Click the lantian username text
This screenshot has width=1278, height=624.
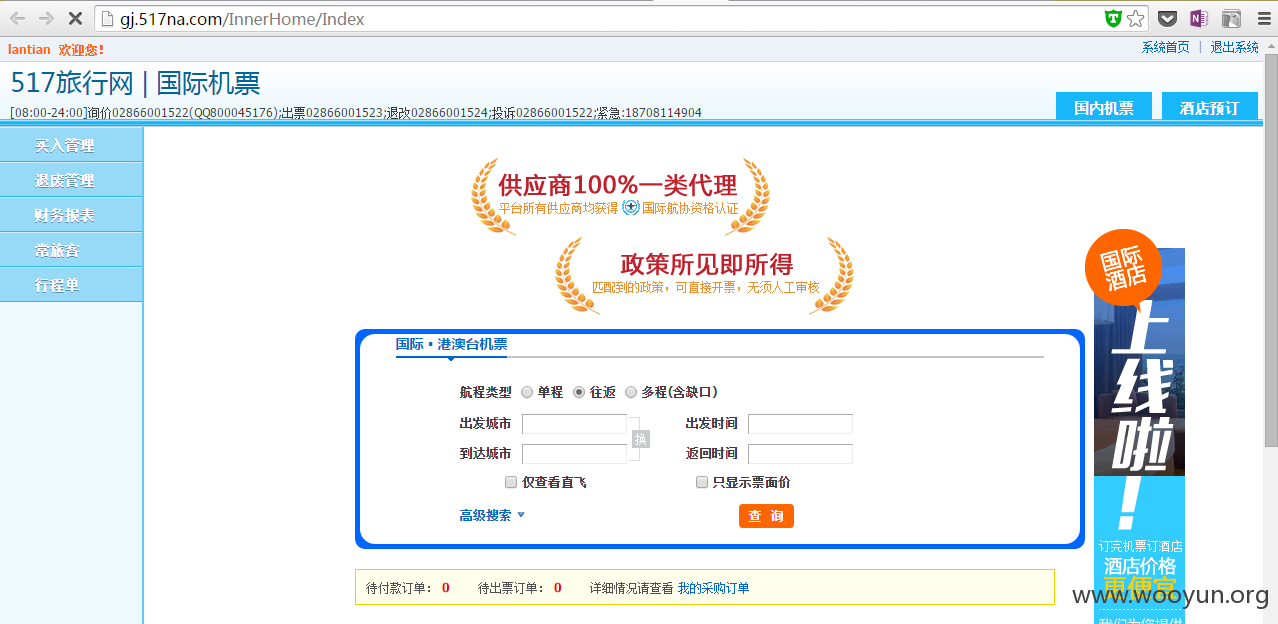coord(30,49)
